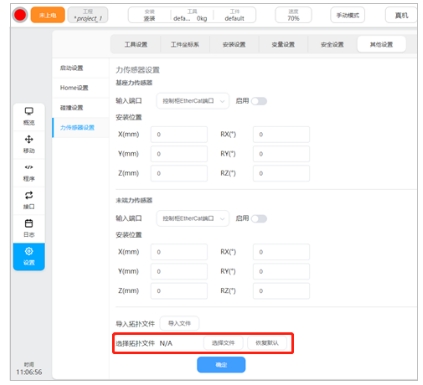423x385 pixels.
Task: Switch to the 工具设置 tab
Action: pos(136,44)
